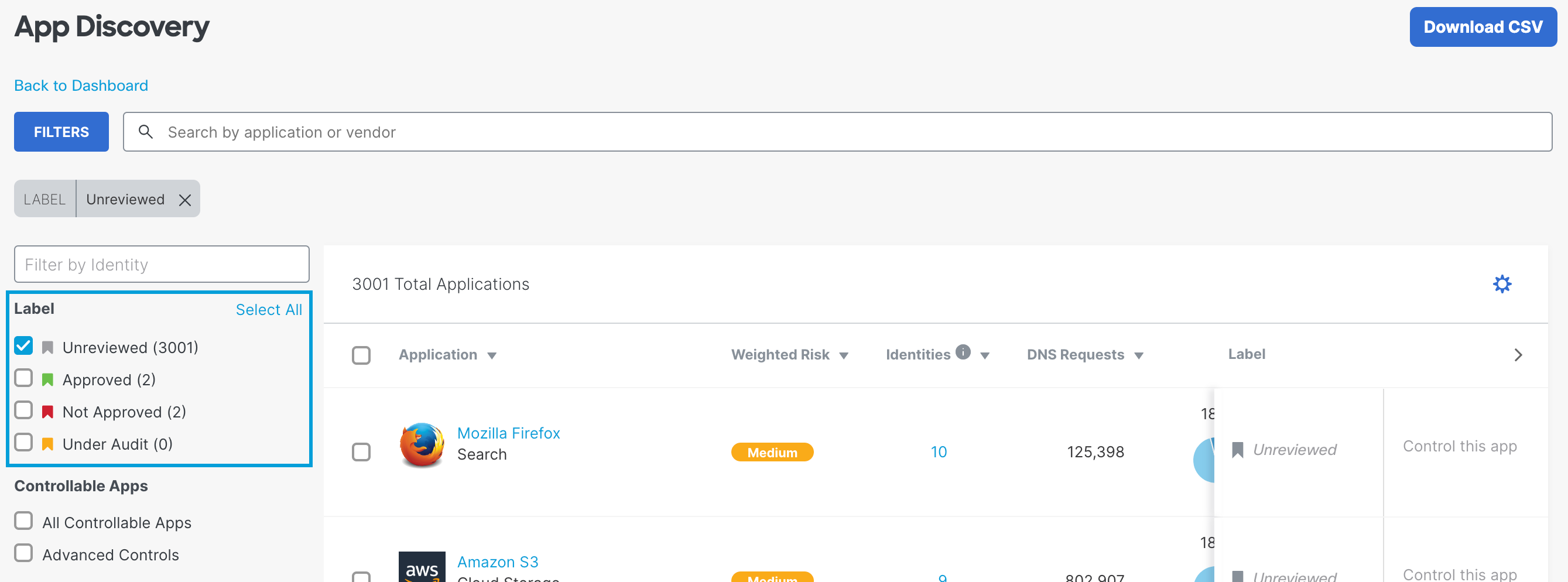Enable the Advanced Controls checkbox
The height and width of the screenshot is (582, 1568).
[24, 553]
